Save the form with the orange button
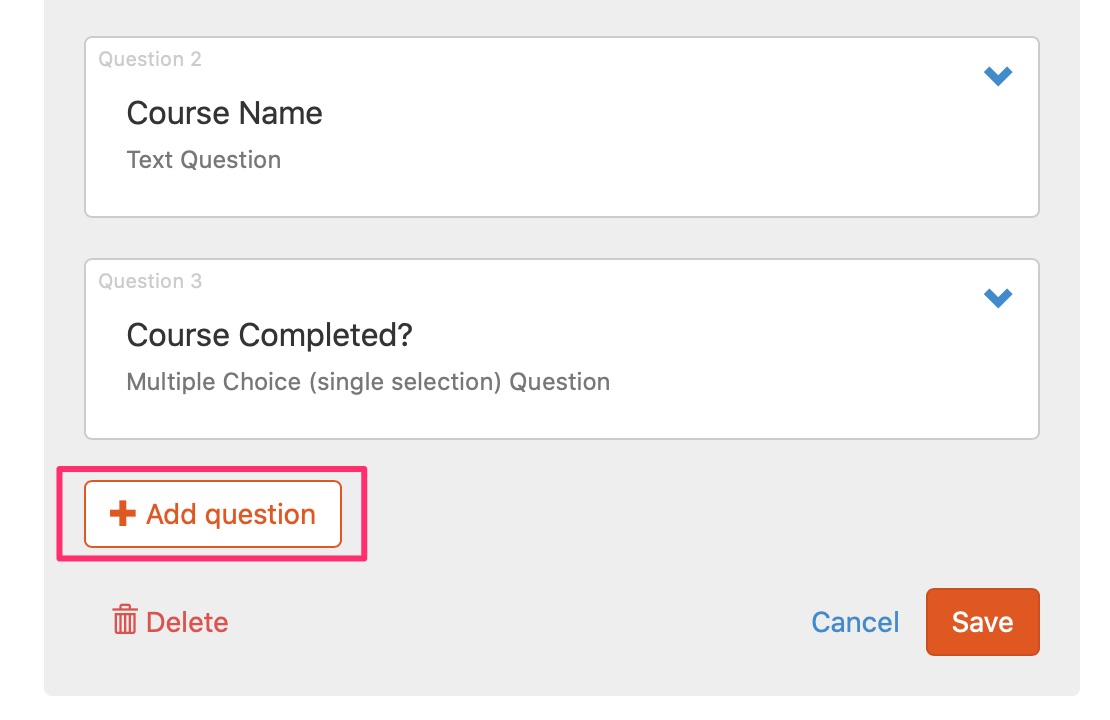 pyautogui.click(x=982, y=622)
